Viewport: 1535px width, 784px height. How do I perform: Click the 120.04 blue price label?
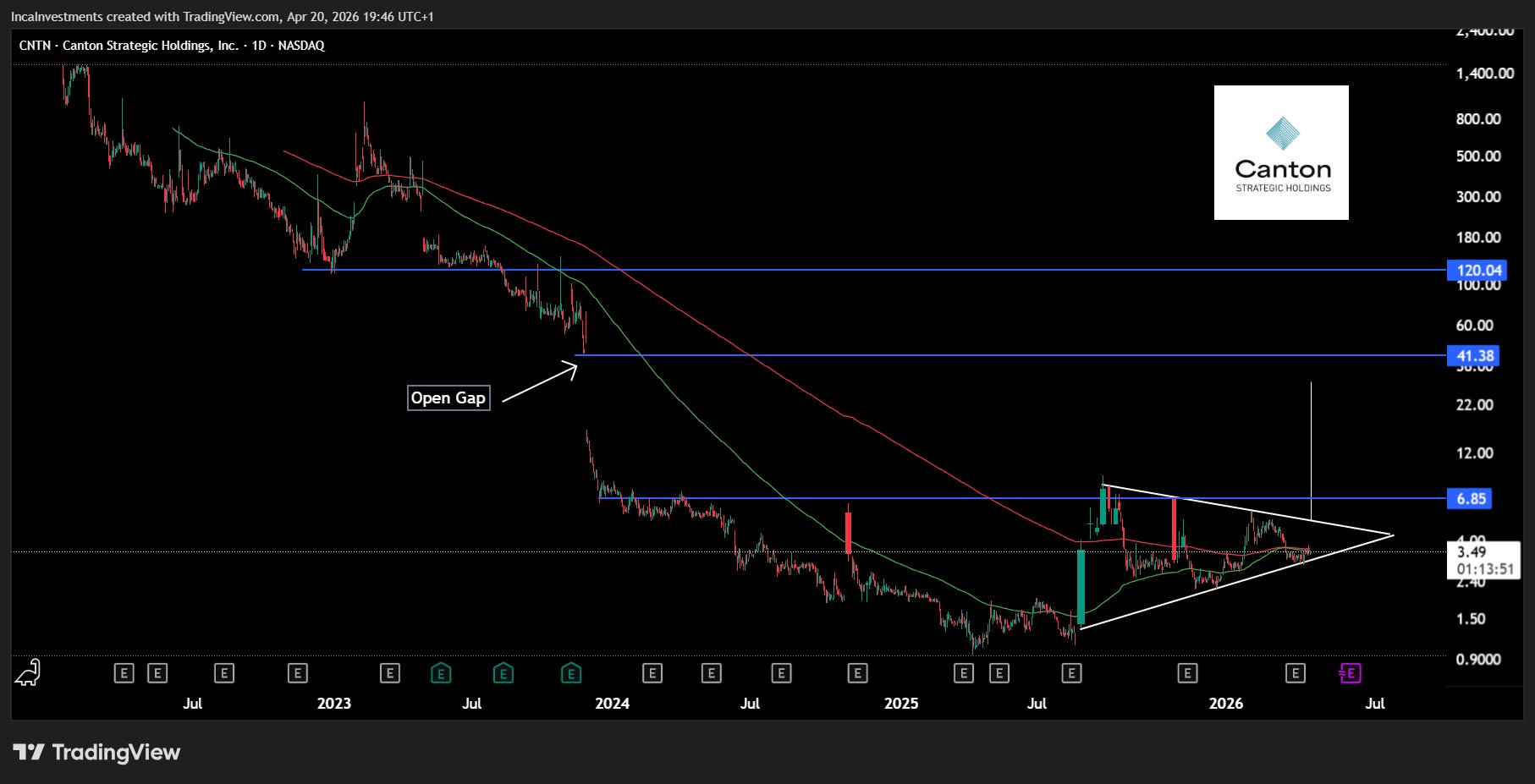pos(1479,271)
